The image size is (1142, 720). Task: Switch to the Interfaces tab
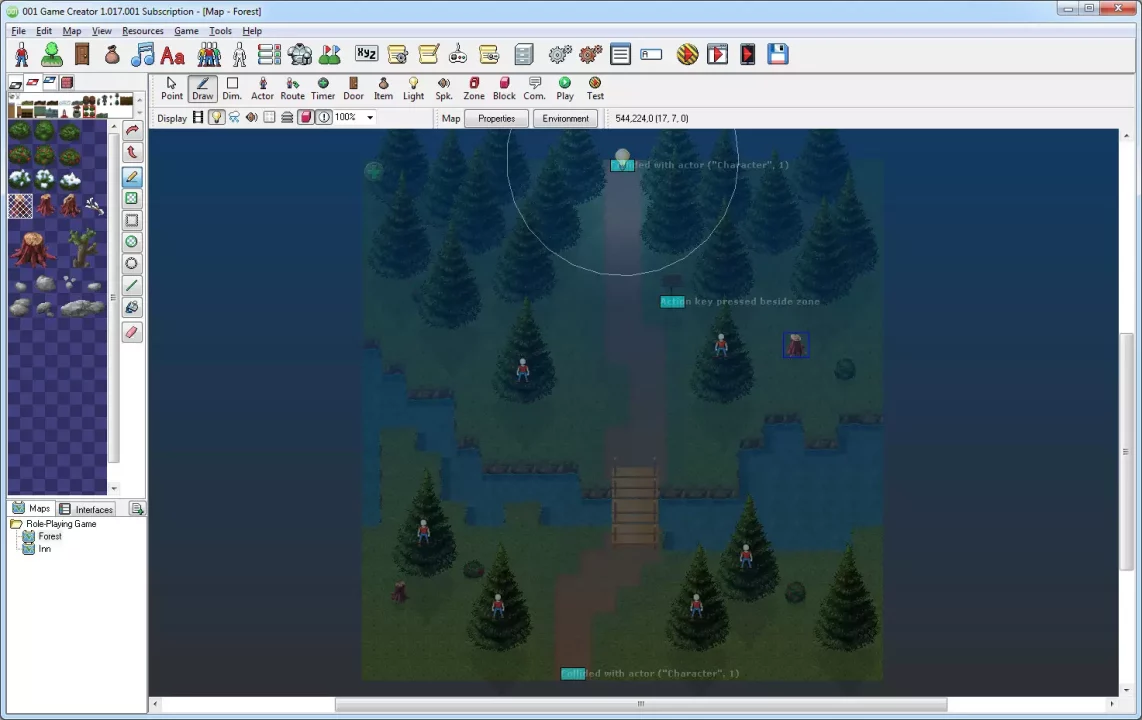pyautogui.click(x=93, y=509)
